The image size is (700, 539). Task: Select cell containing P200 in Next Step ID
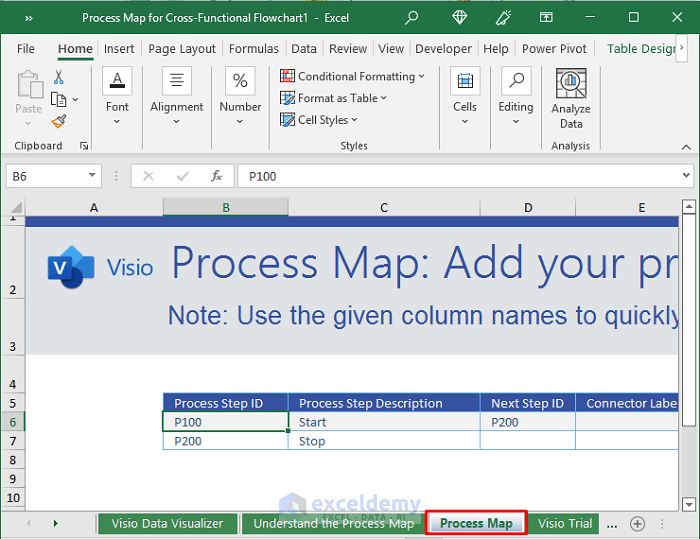pos(528,422)
